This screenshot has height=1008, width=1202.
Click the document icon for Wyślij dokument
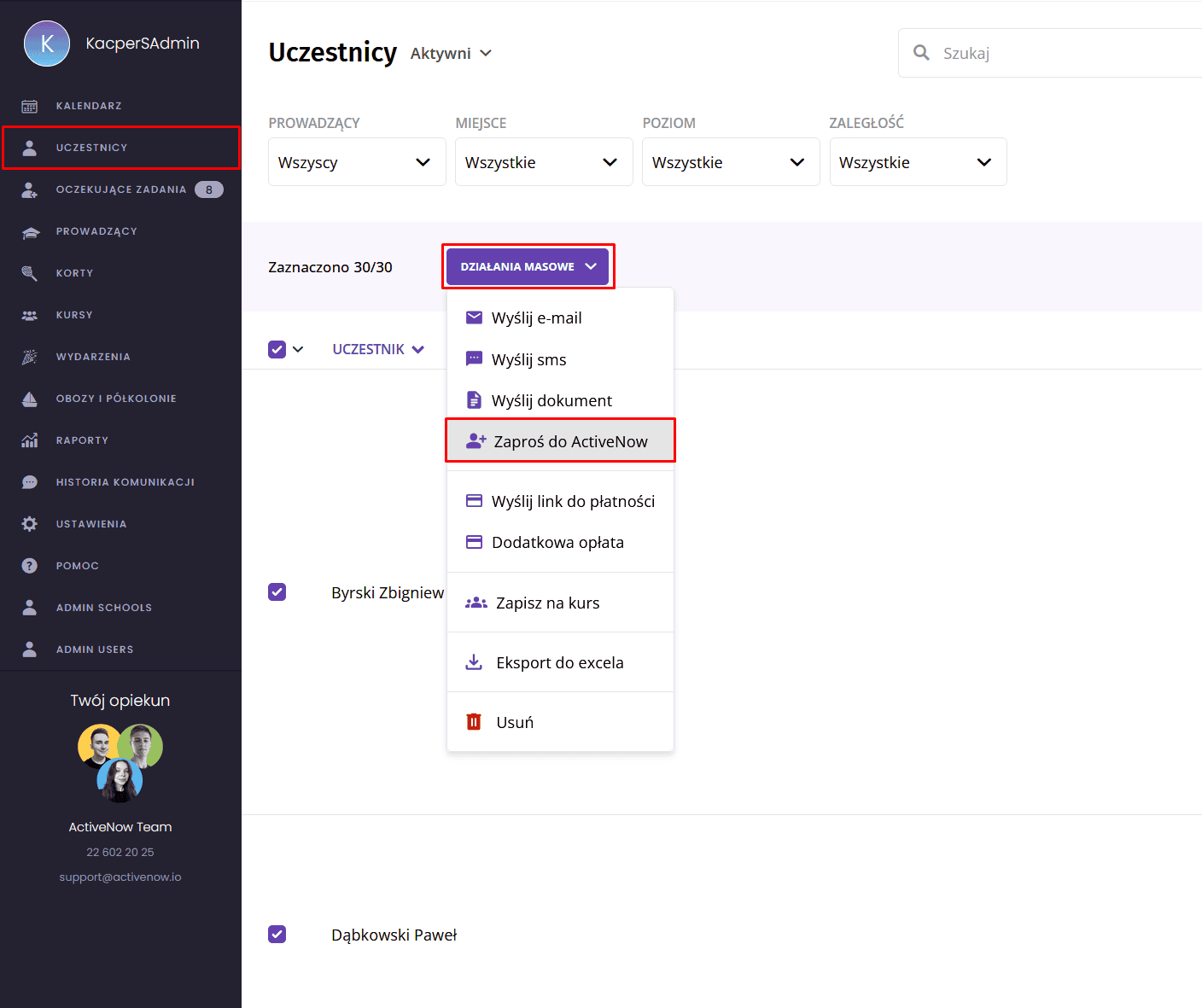tap(474, 399)
